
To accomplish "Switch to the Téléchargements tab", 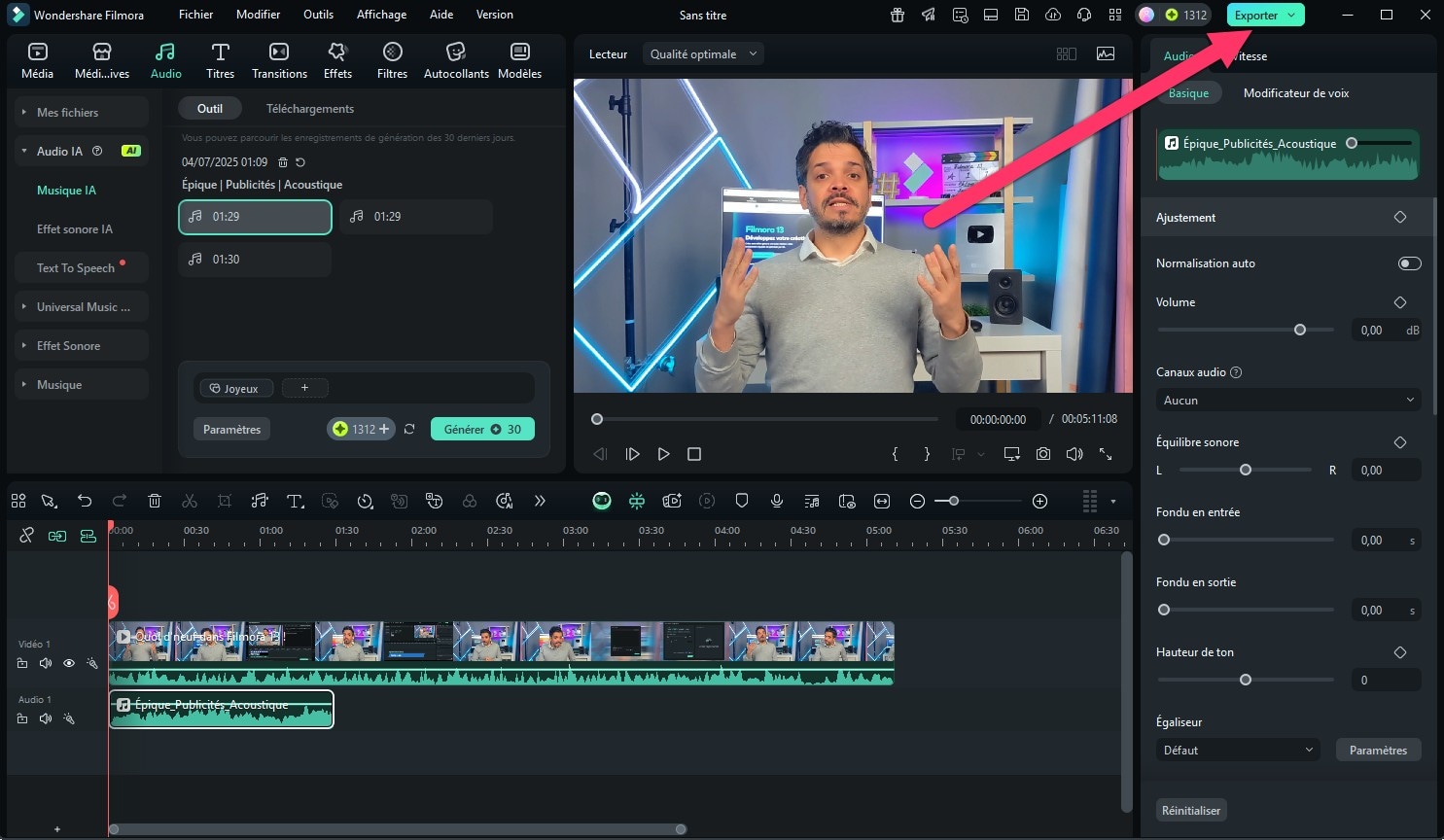I will click(x=309, y=109).
